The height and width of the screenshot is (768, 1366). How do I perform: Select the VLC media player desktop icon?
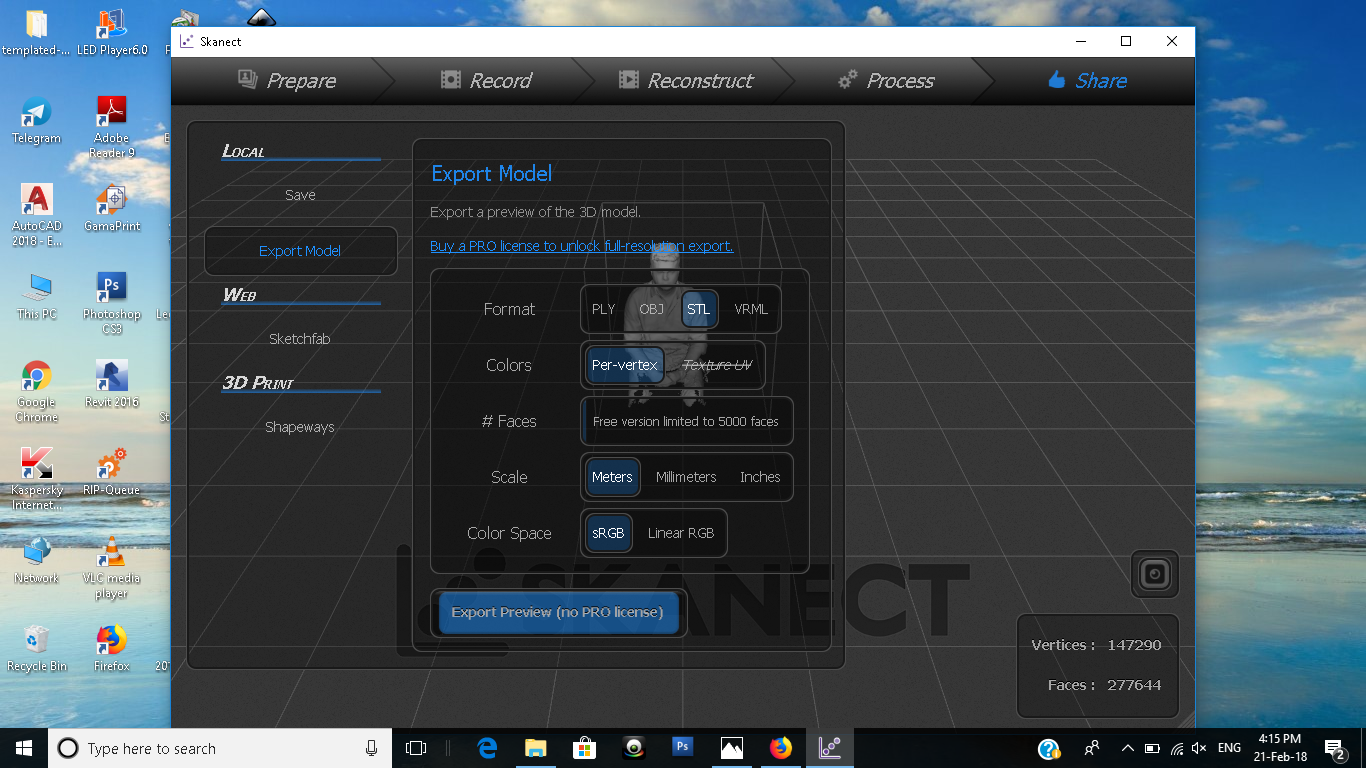pos(111,567)
